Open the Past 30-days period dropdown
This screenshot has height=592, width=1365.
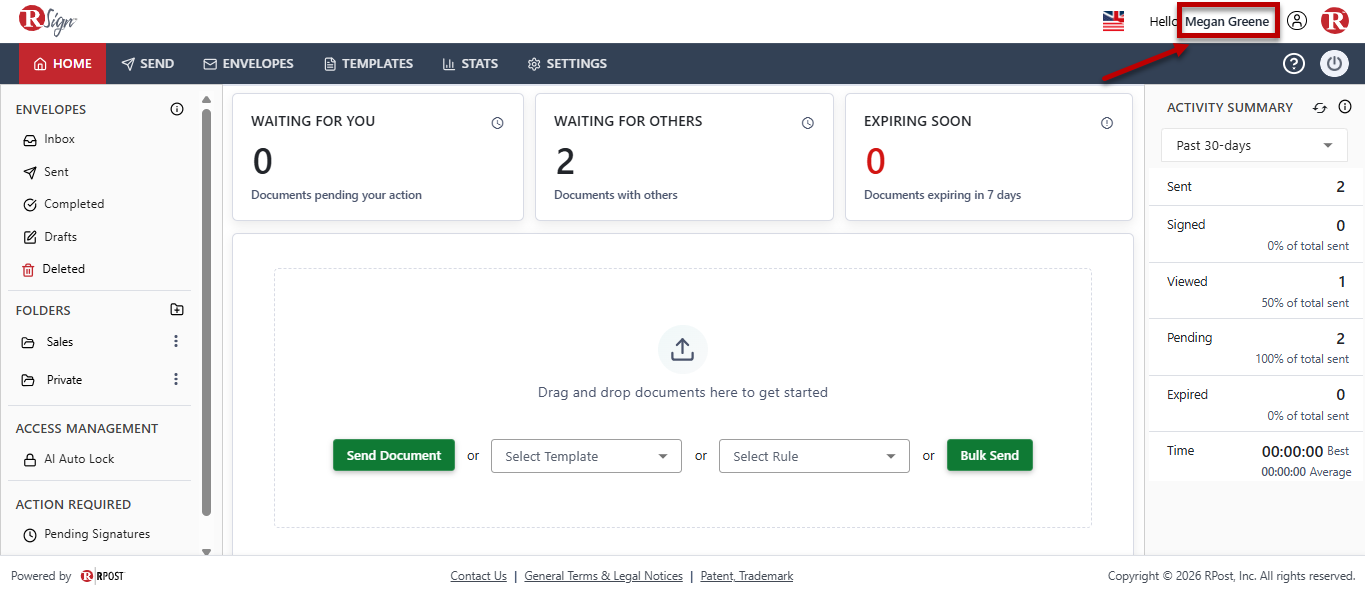tap(1254, 145)
